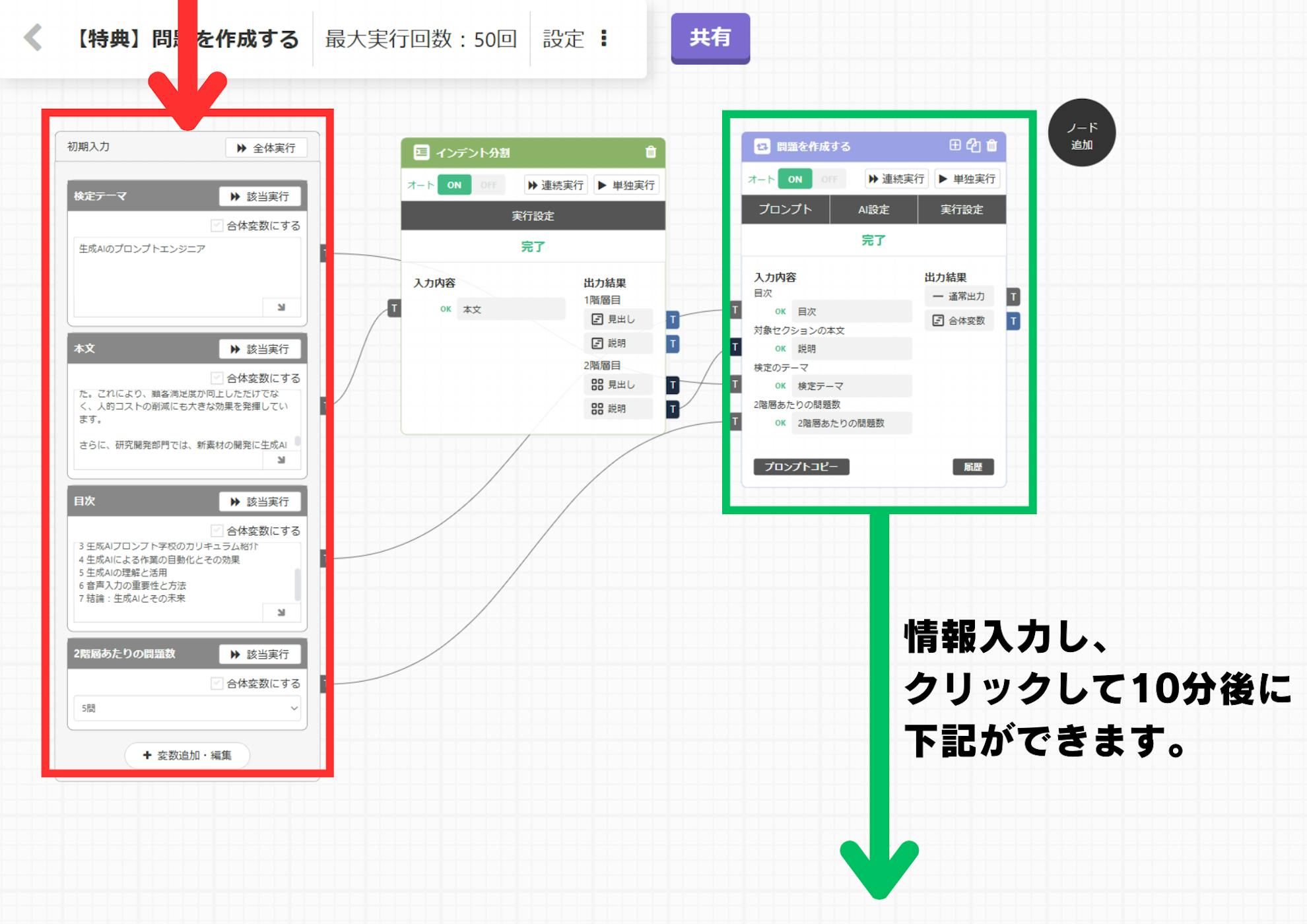
Task: Click trash icon on 問題を作成する node
Action: (991, 146)
